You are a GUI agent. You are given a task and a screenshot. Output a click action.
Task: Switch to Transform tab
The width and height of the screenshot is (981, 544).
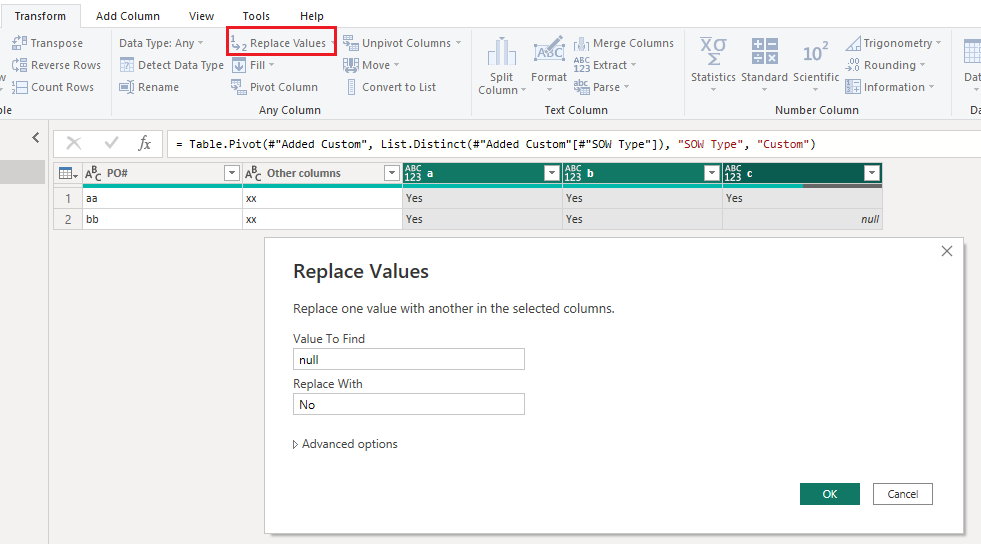40,16
